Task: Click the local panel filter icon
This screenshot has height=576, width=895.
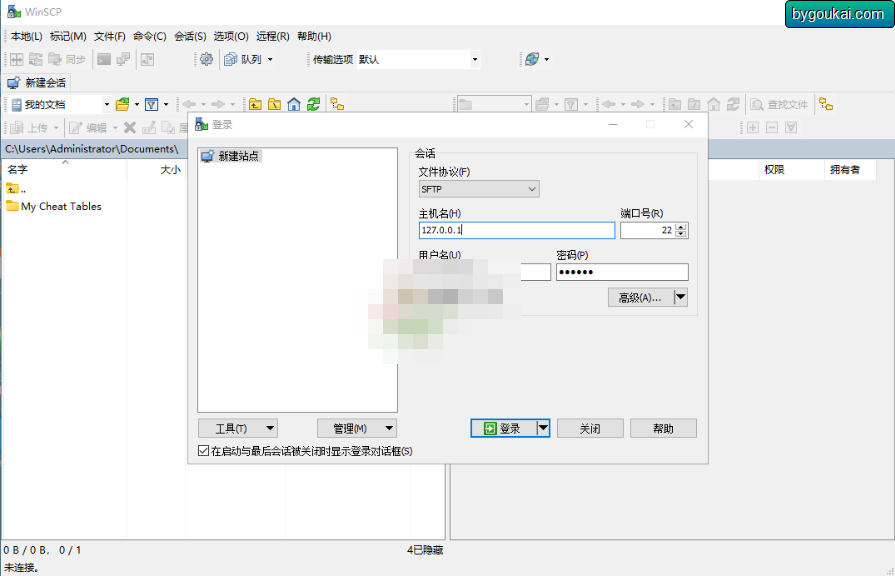Action: [151, 104]
